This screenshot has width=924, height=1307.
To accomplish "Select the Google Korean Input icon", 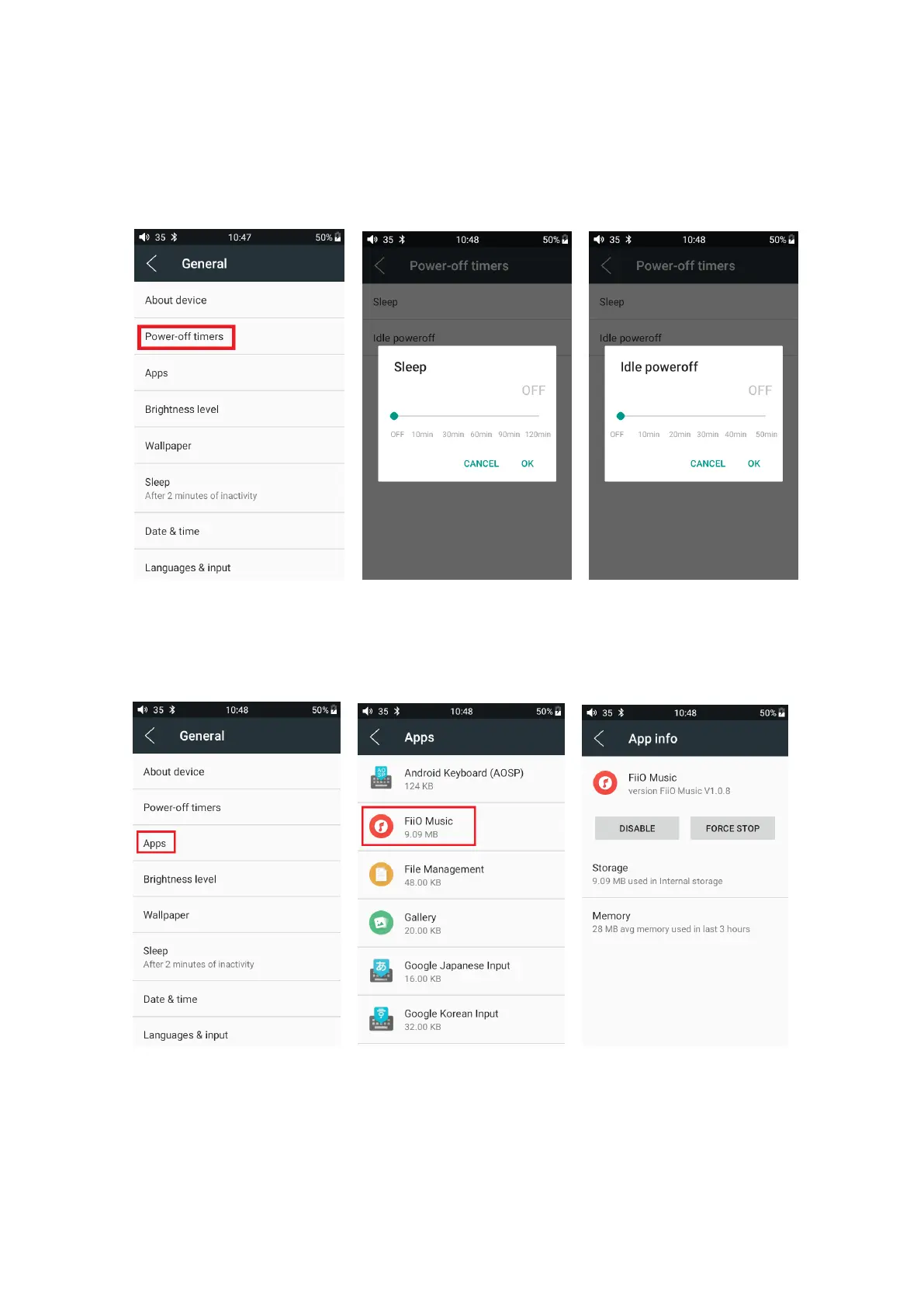I will pyautogui.click(x=381, y=1019).
